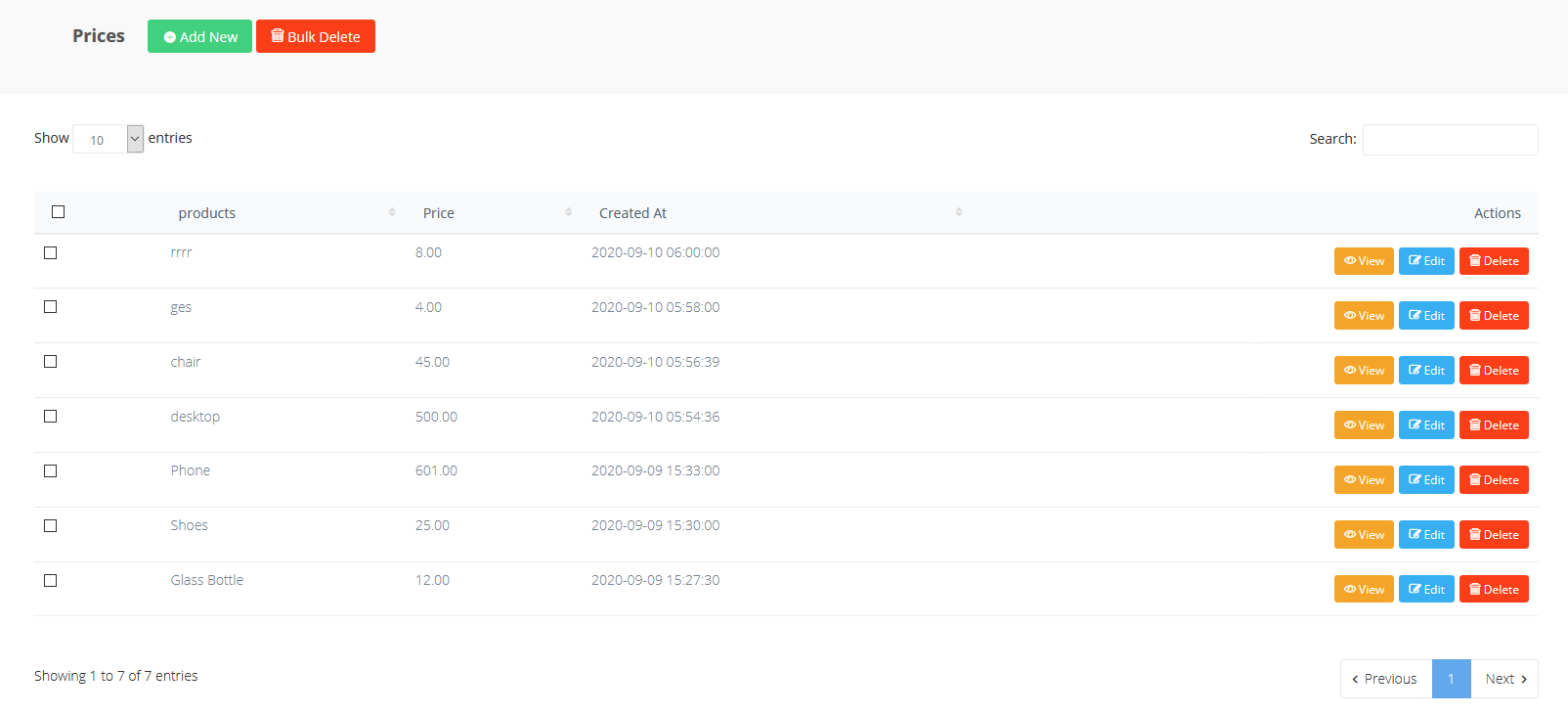The image size is (1568, 714).
Task: Edit the chair price entry
Action: pyautogui.click(x=1426, y=371)
